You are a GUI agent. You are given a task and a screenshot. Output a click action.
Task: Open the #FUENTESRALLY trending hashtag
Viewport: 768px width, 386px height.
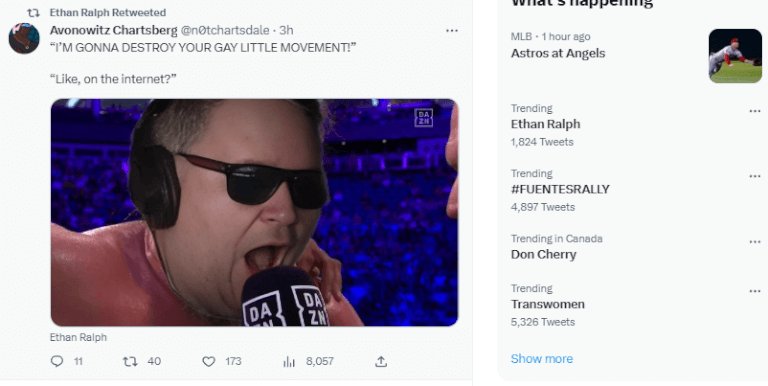(560, 189)
